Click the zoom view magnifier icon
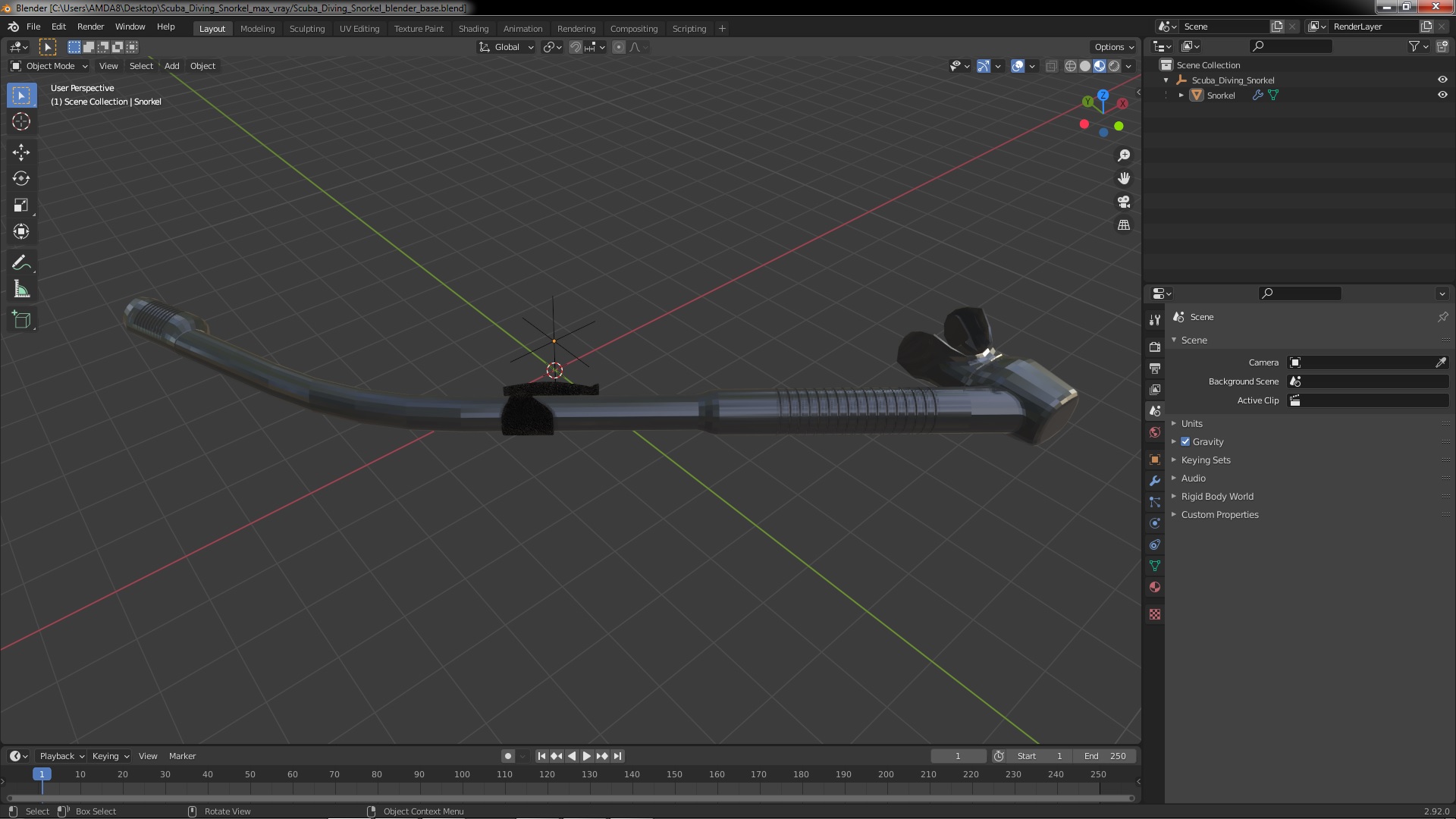Viewport: 1456px width, 819px height. pos(1124,155)
